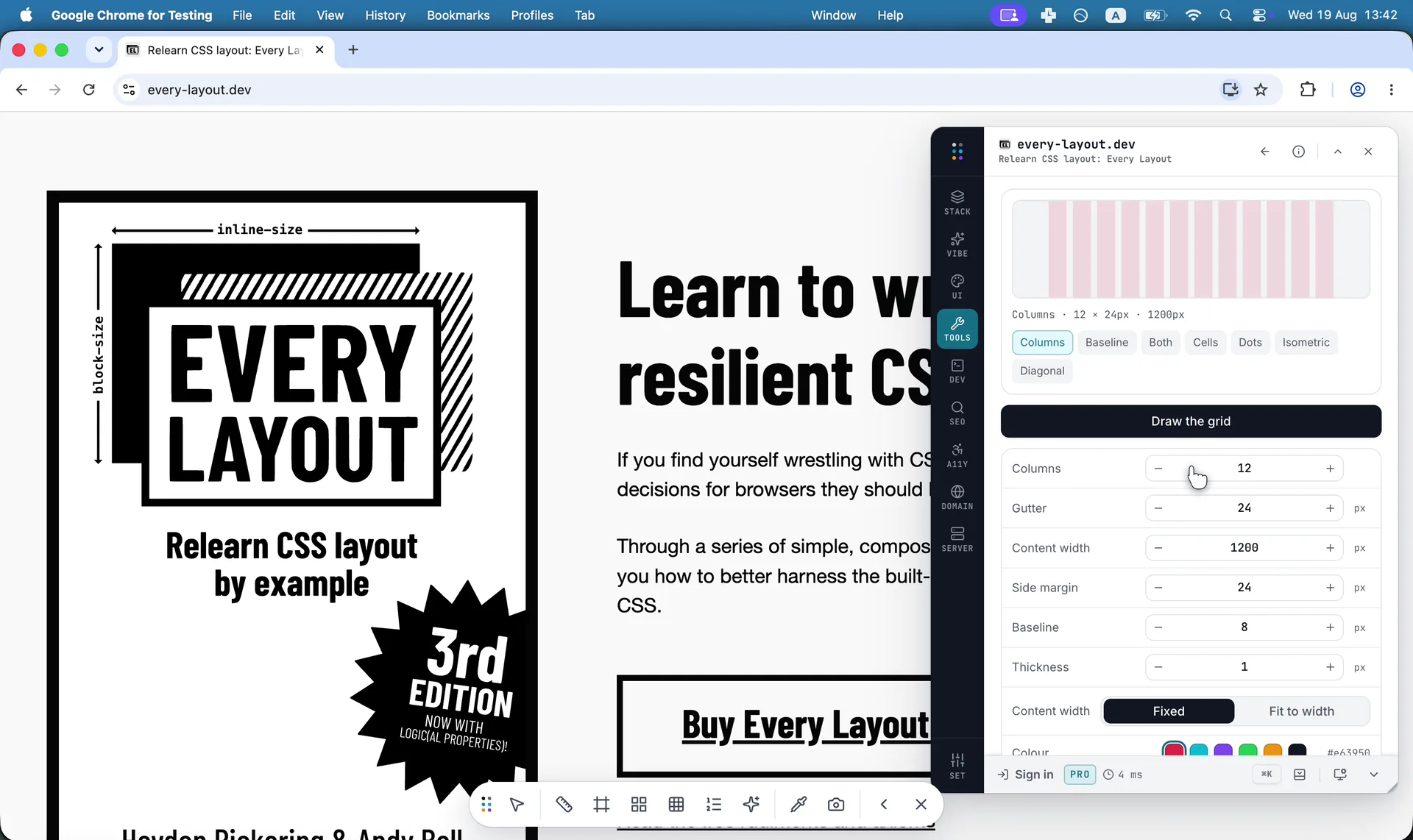
Task: Select the Dots grid type
Action: click(1250, 342)
